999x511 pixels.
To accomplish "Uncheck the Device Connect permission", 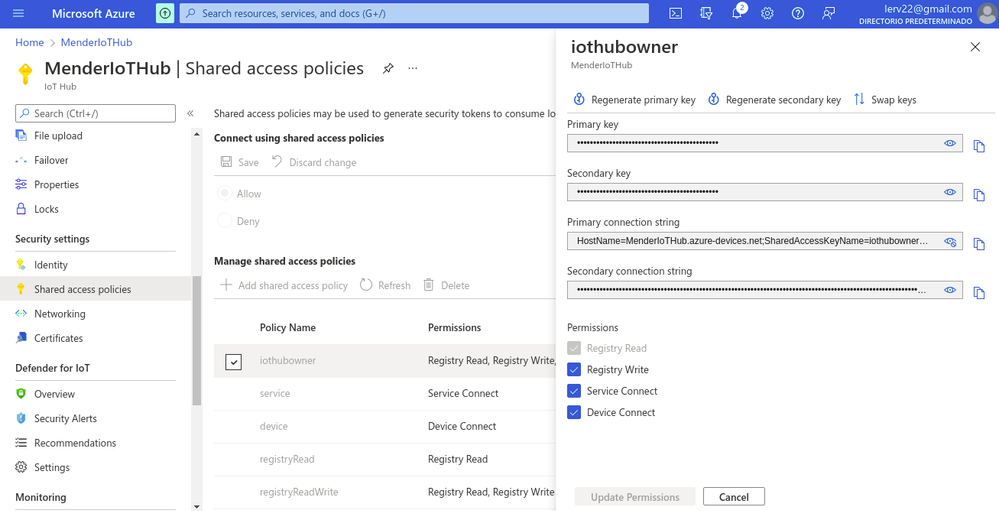I will click(574, 412).
